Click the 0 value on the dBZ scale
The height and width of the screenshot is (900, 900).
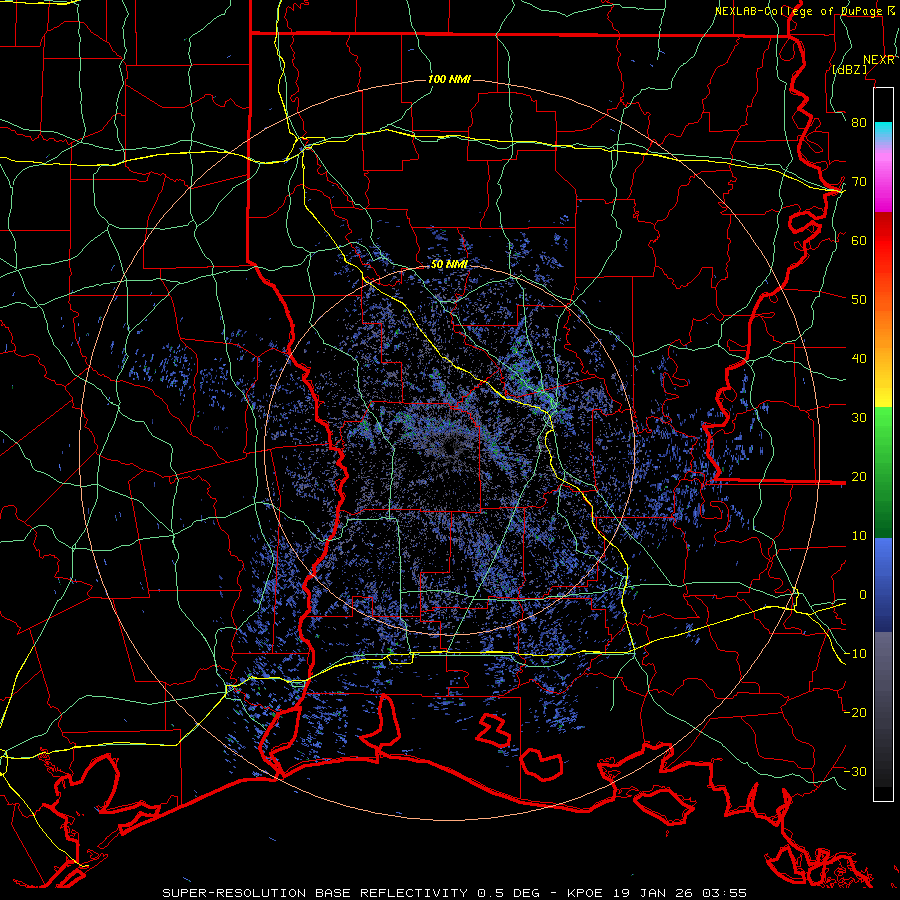(863, 595)
